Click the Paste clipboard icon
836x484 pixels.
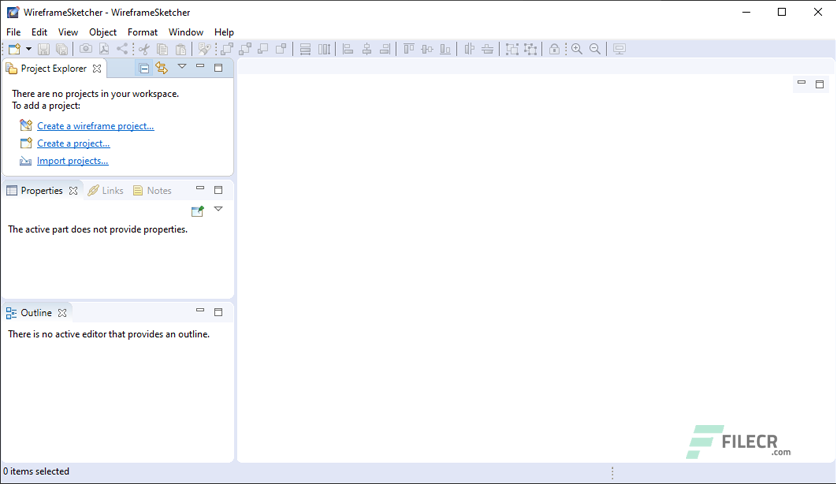pos(181,49)
